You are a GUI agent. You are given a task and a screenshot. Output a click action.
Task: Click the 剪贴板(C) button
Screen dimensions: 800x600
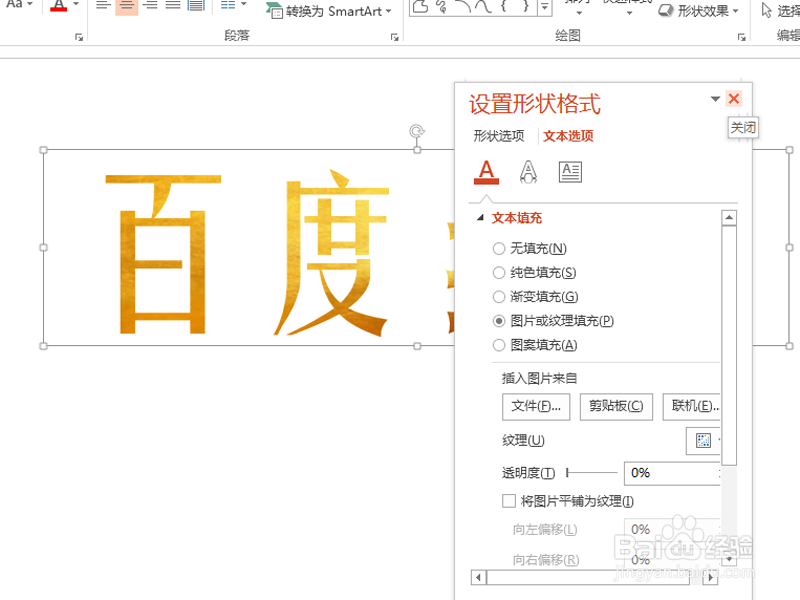click(616, 407)
